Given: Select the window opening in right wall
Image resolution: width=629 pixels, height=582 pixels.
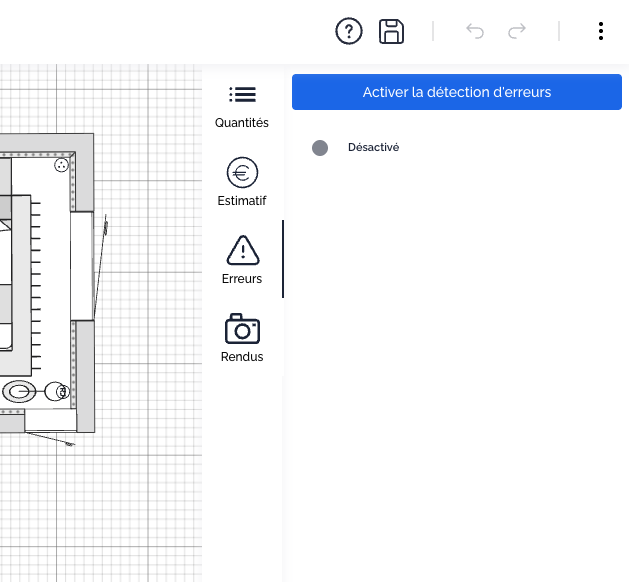Looking at the screenshot, I should coord(82,266).
